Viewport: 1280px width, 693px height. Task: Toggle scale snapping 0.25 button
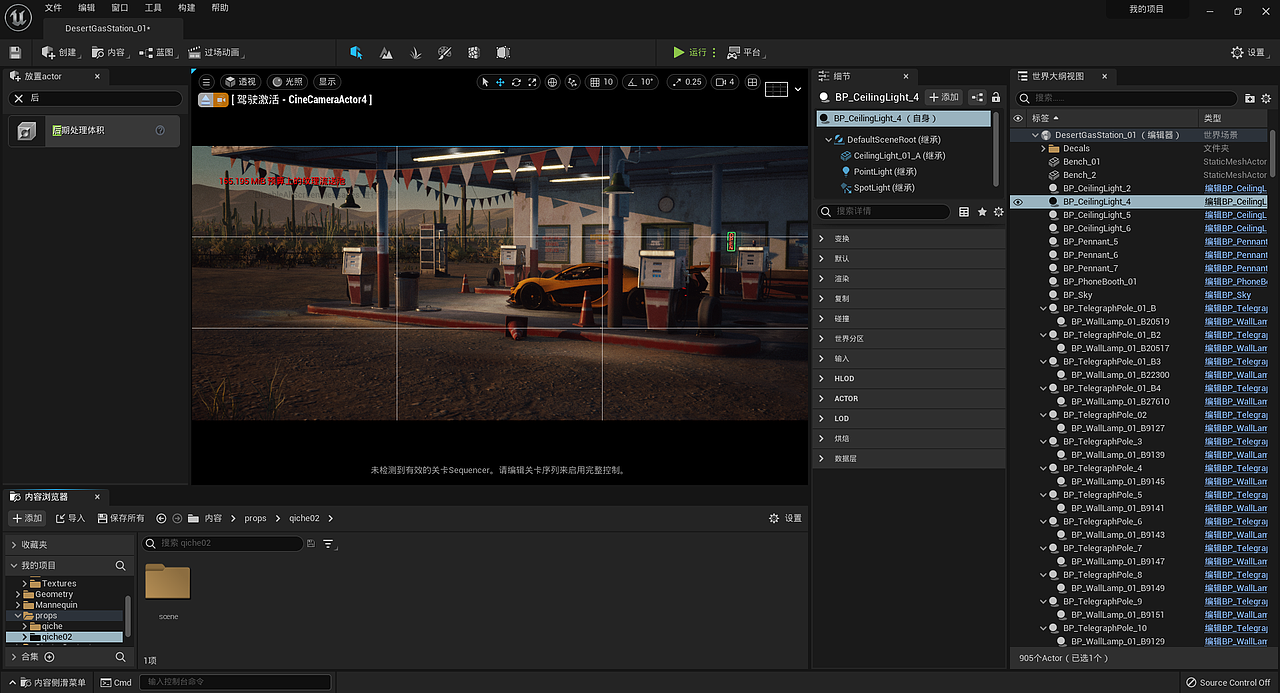(686, 82)
